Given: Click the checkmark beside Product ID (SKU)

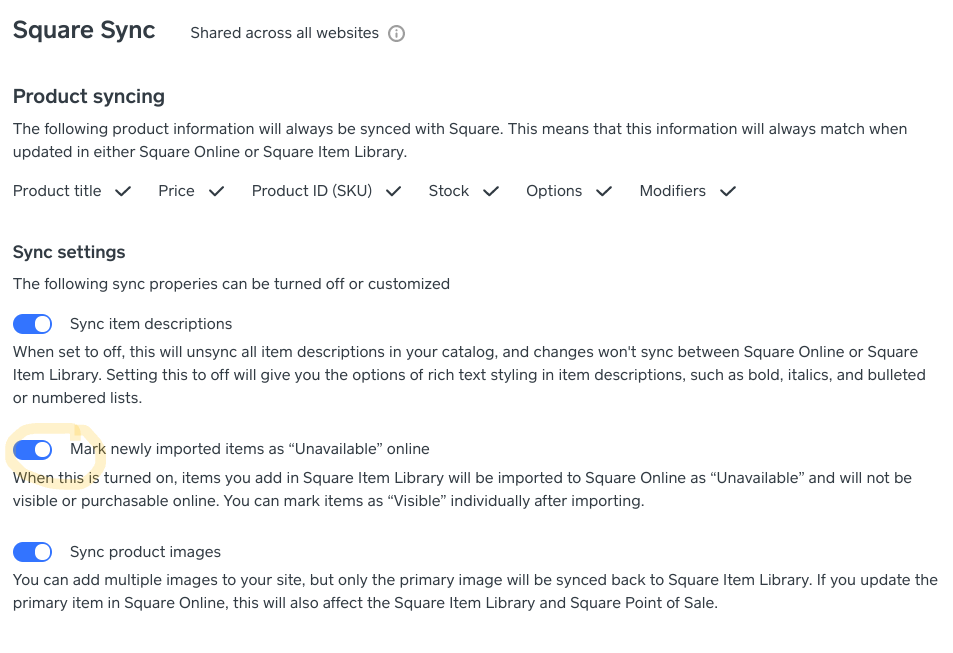Looking at the screenshot, I should click(393, 191).
